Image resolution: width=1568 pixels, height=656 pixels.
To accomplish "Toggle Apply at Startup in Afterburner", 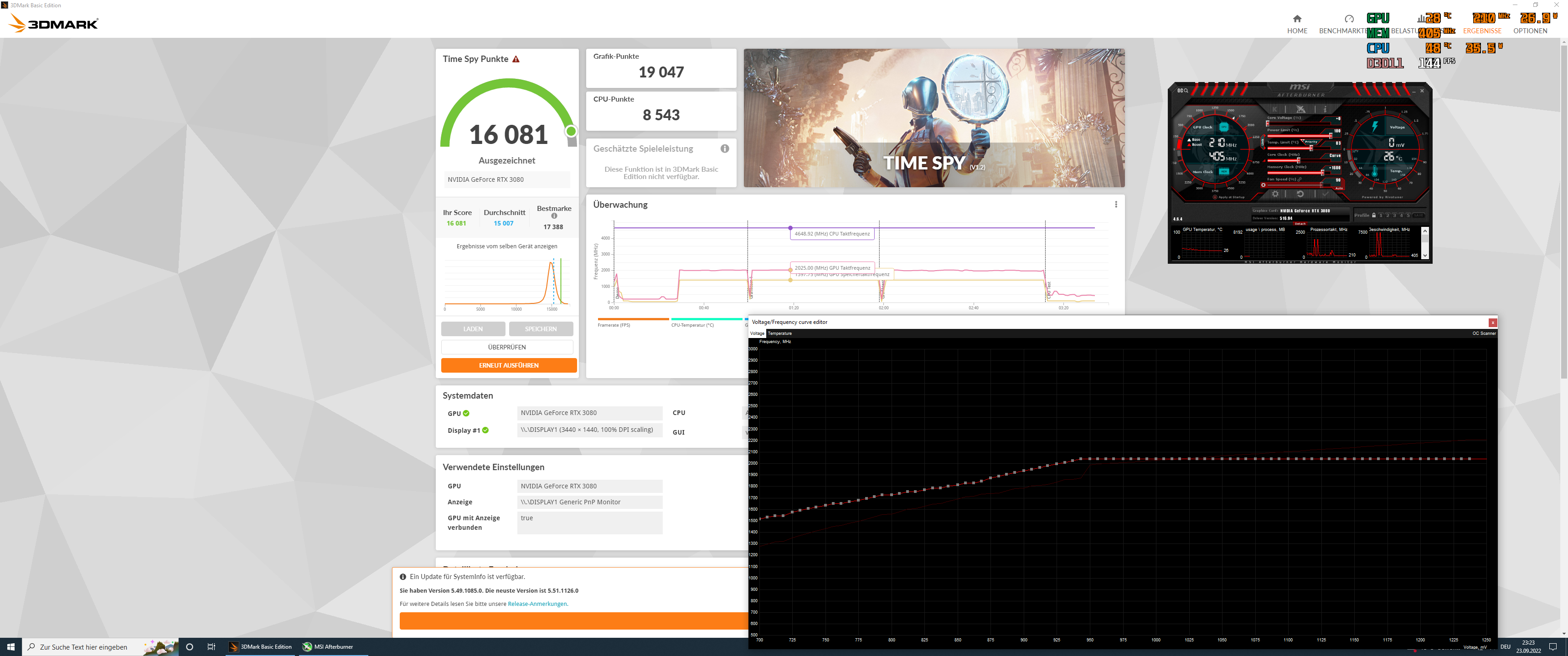I will pyautogui.click(x=1216, y=197).
